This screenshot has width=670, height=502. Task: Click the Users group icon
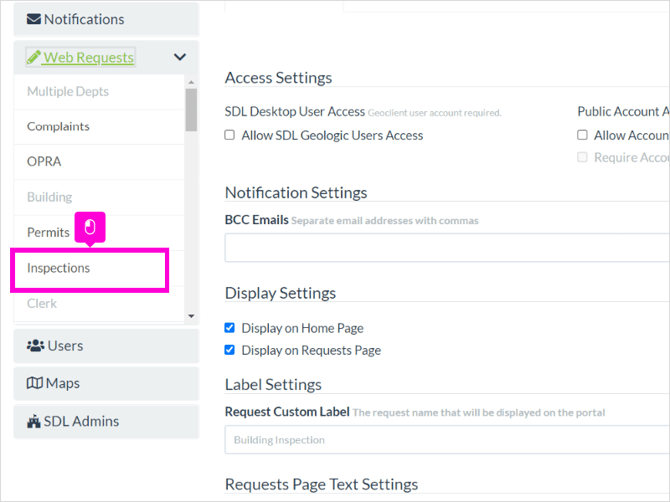point(35,346)
